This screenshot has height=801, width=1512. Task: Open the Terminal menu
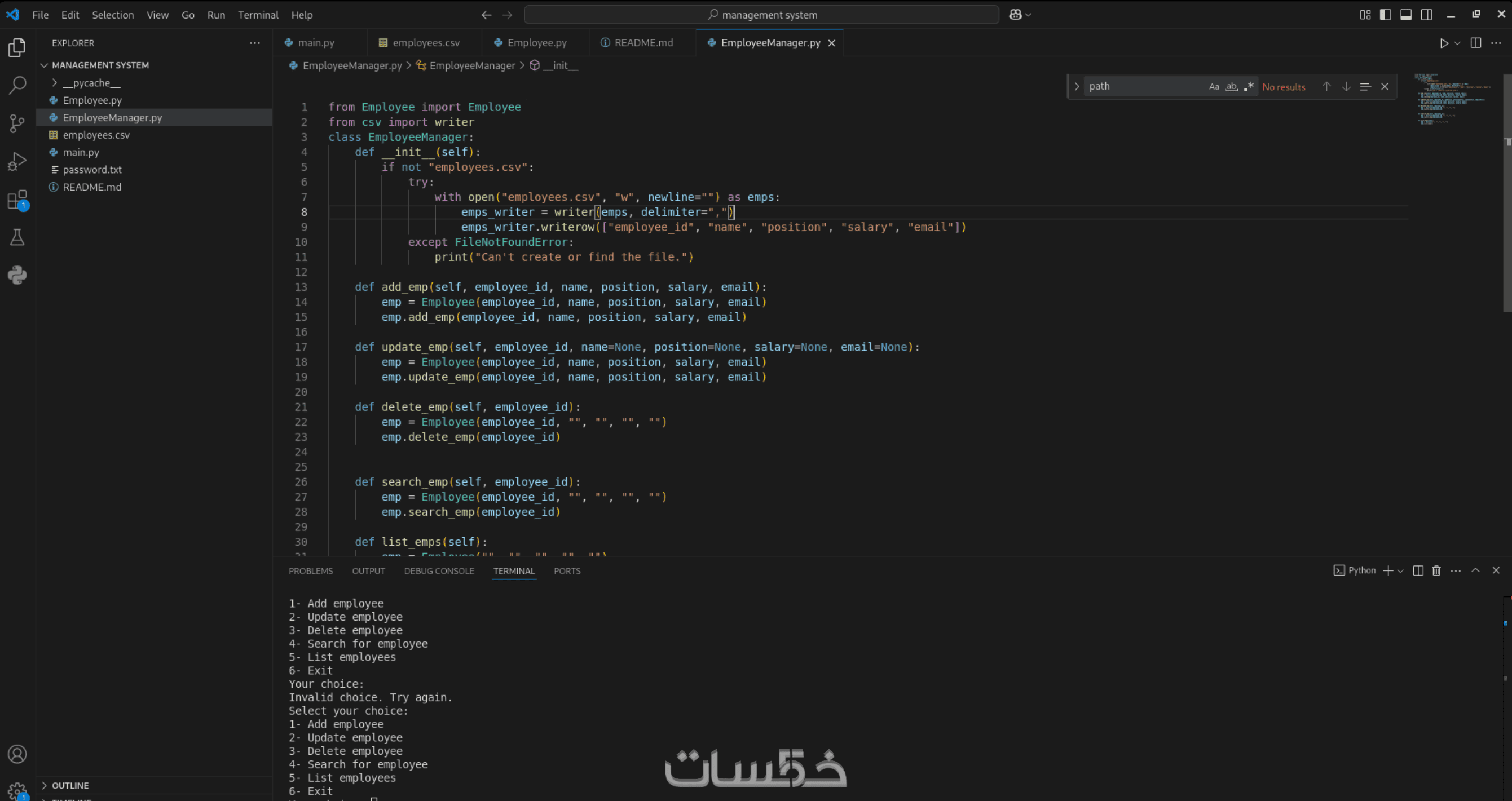pyautogui.click(x=258, y=15)
